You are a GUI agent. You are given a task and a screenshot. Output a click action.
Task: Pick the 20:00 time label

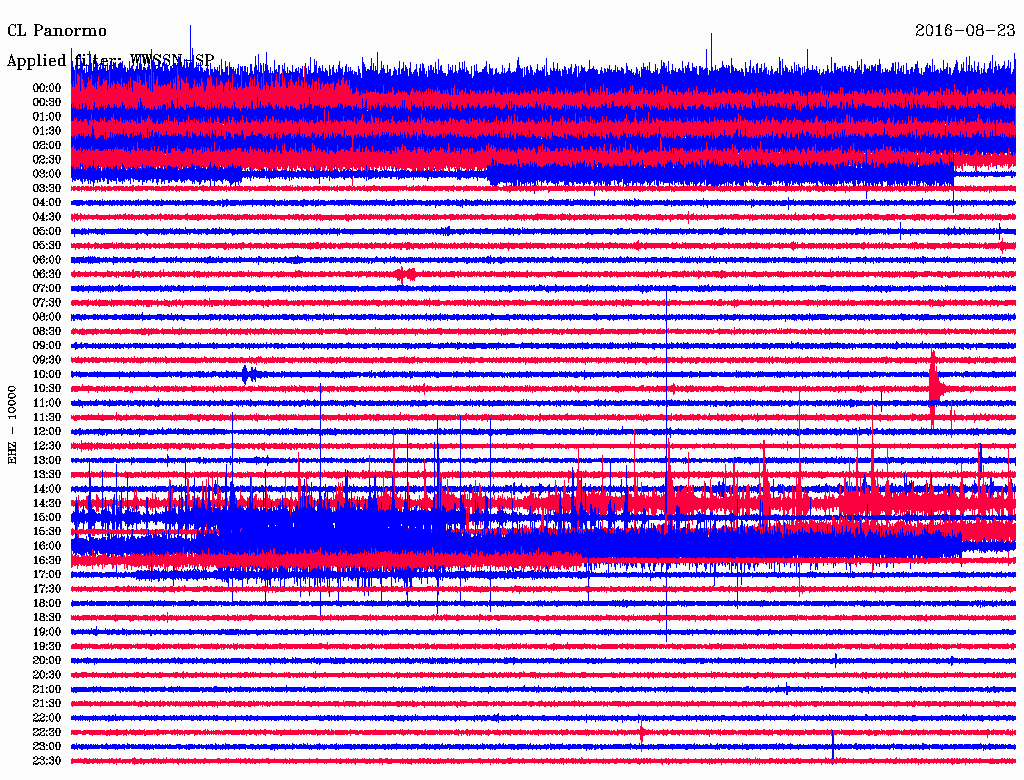pos(46,661)
